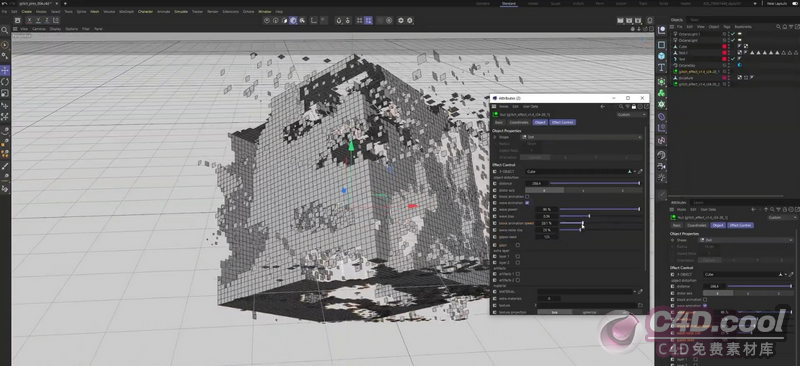The height and width of the screenshot is (366, 800).
Task: Select the Scale tool in left toolbar
Action: point(5,93)
